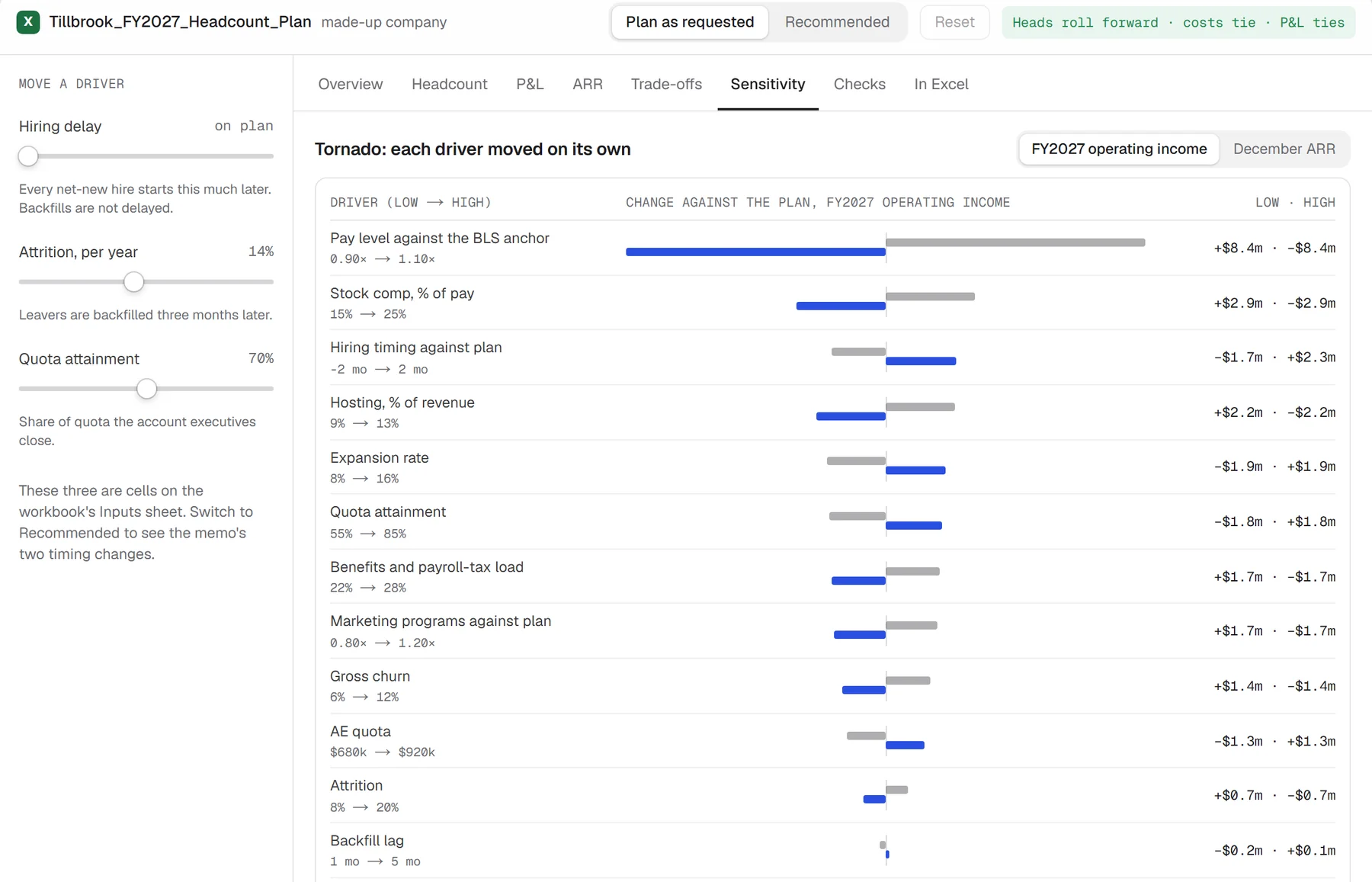Click the 'Marketing programs against plan' row label
The image size is (1372, 882).
[x=441, y=621]
